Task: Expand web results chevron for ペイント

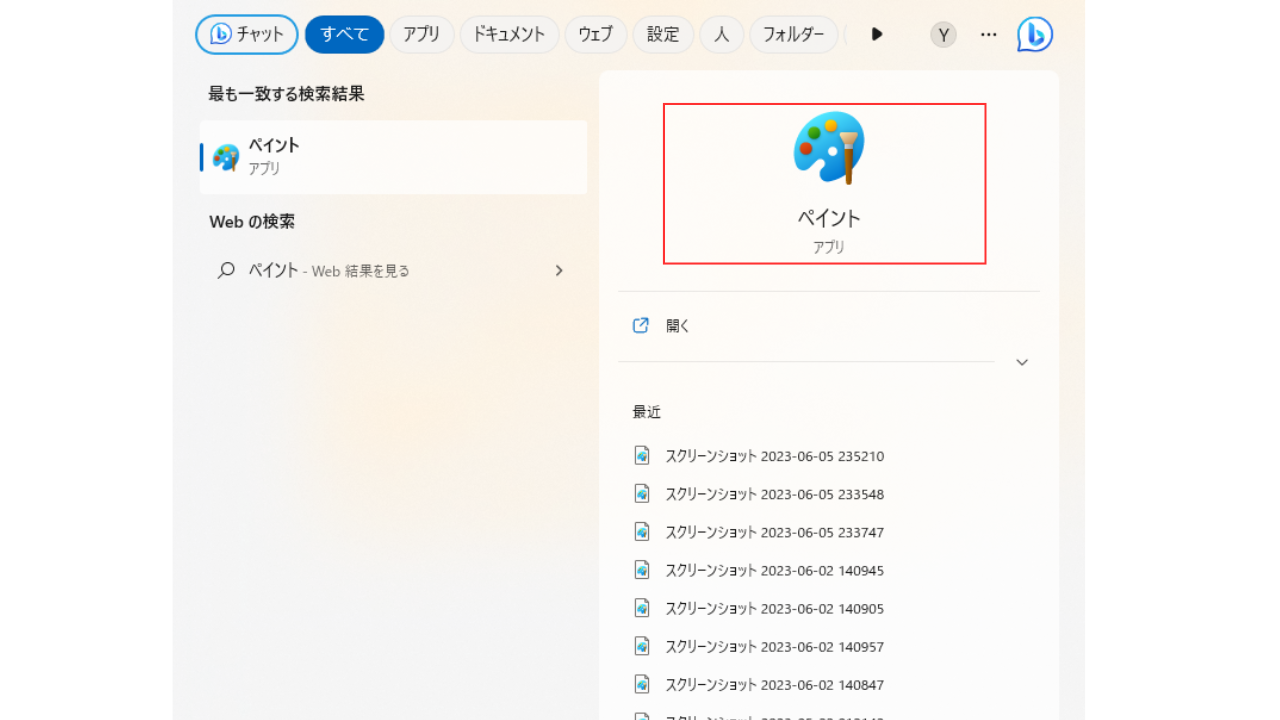Action: pyautogui.click(x=559, y=270)
